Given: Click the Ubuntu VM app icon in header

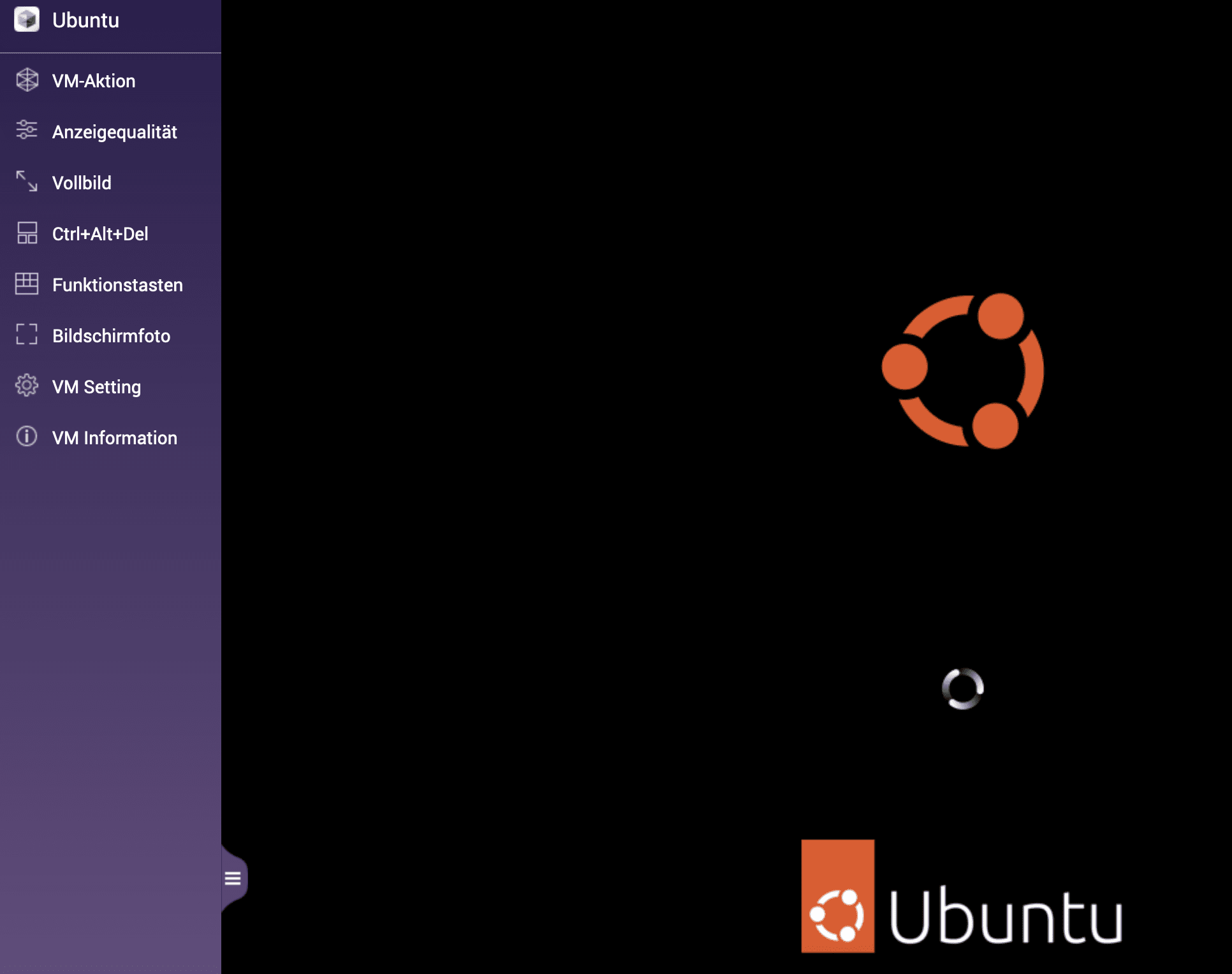Looking at the screenshot, I should click(x=27, y=19).
